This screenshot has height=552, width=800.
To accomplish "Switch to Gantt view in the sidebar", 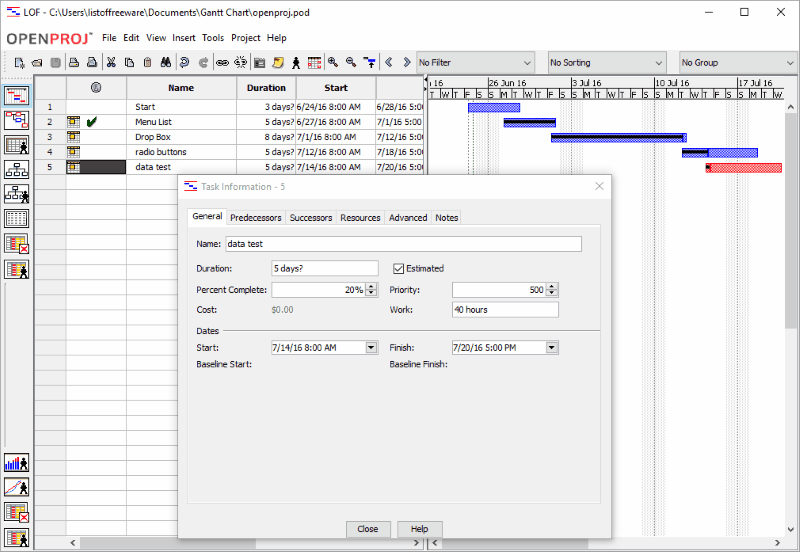I will 17,96.
